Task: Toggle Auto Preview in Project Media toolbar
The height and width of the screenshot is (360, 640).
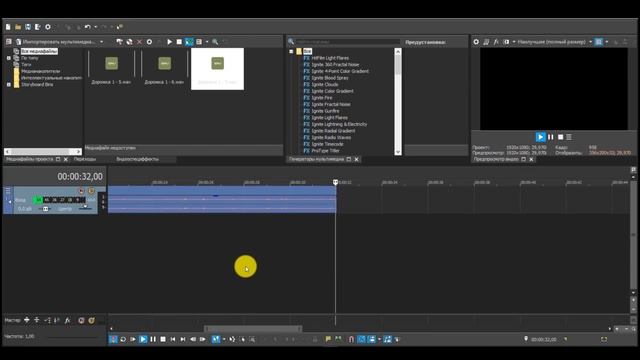Action: point(189,42)
